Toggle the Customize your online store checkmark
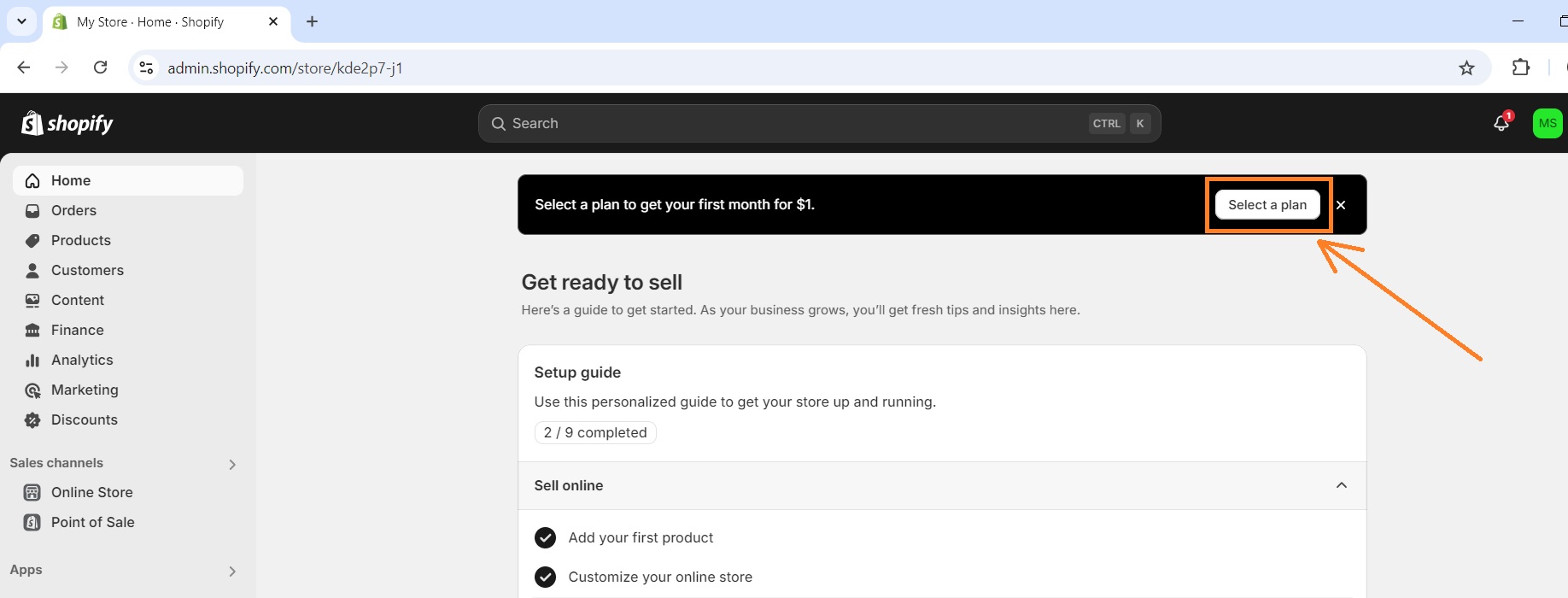The image size is (1568, 598). pos(545,577)
